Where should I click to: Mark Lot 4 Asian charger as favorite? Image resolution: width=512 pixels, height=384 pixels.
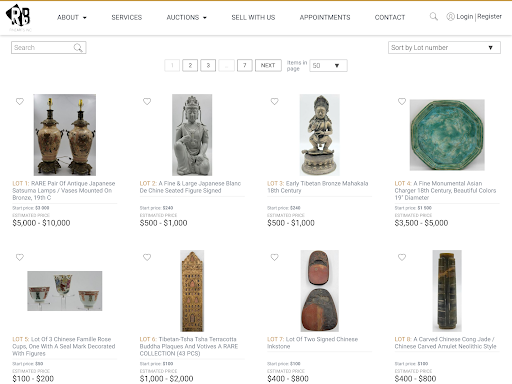(x=402, y=101)
